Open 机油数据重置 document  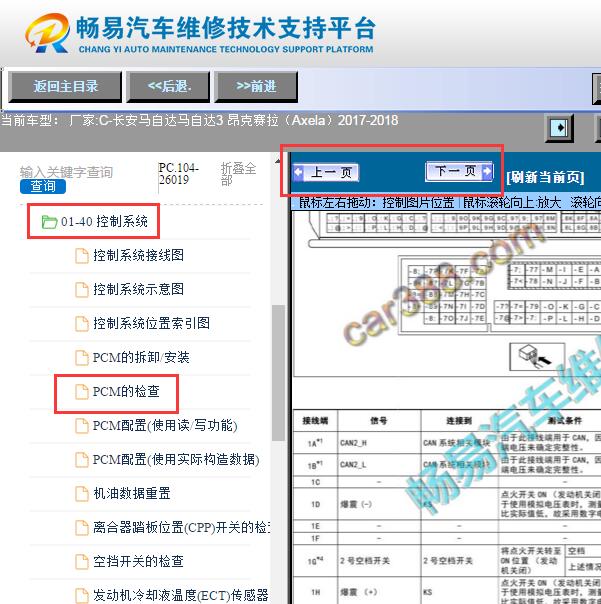(x=132, y=493)
